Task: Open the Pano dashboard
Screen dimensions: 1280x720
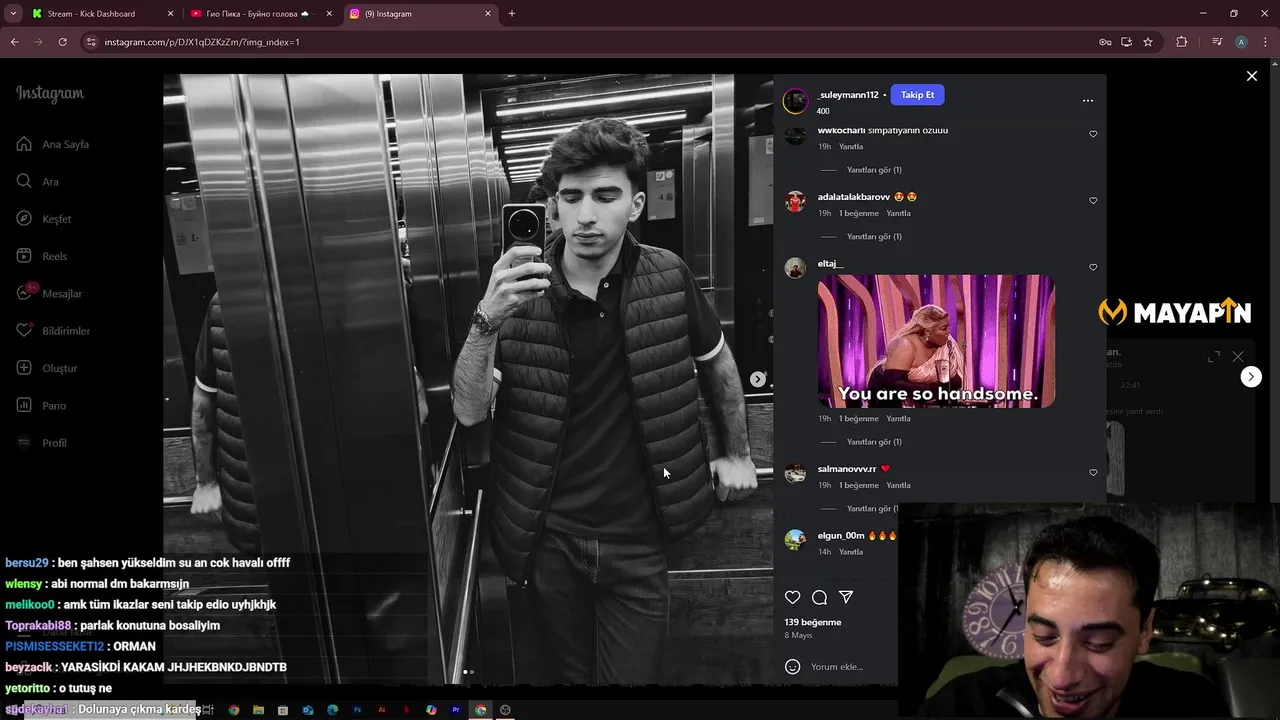Action: click(x=41, y=405)
